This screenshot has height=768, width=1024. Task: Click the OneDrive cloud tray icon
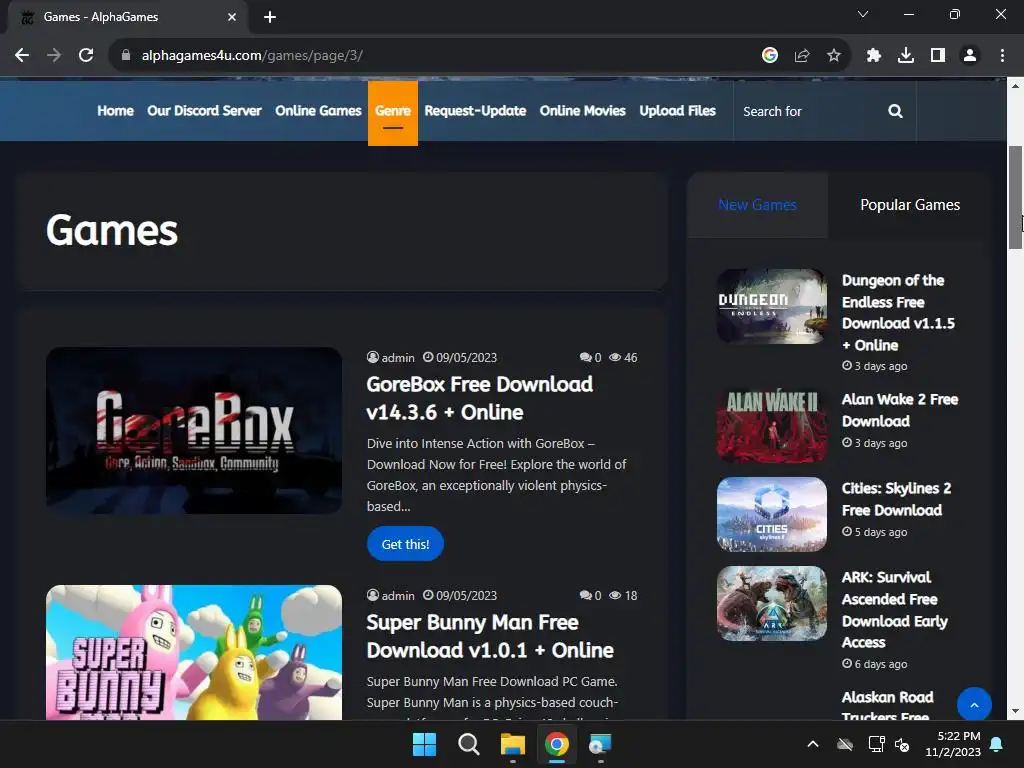tap(845, 744)
